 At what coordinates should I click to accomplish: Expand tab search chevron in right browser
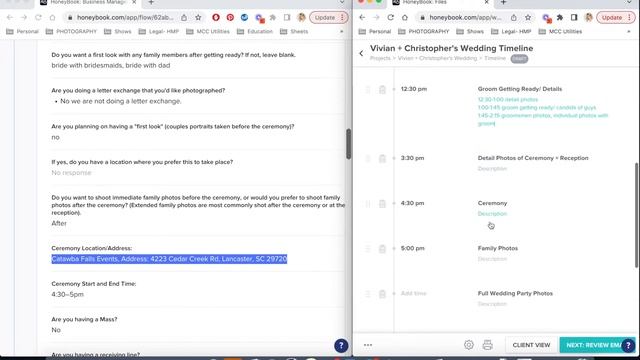629,2
